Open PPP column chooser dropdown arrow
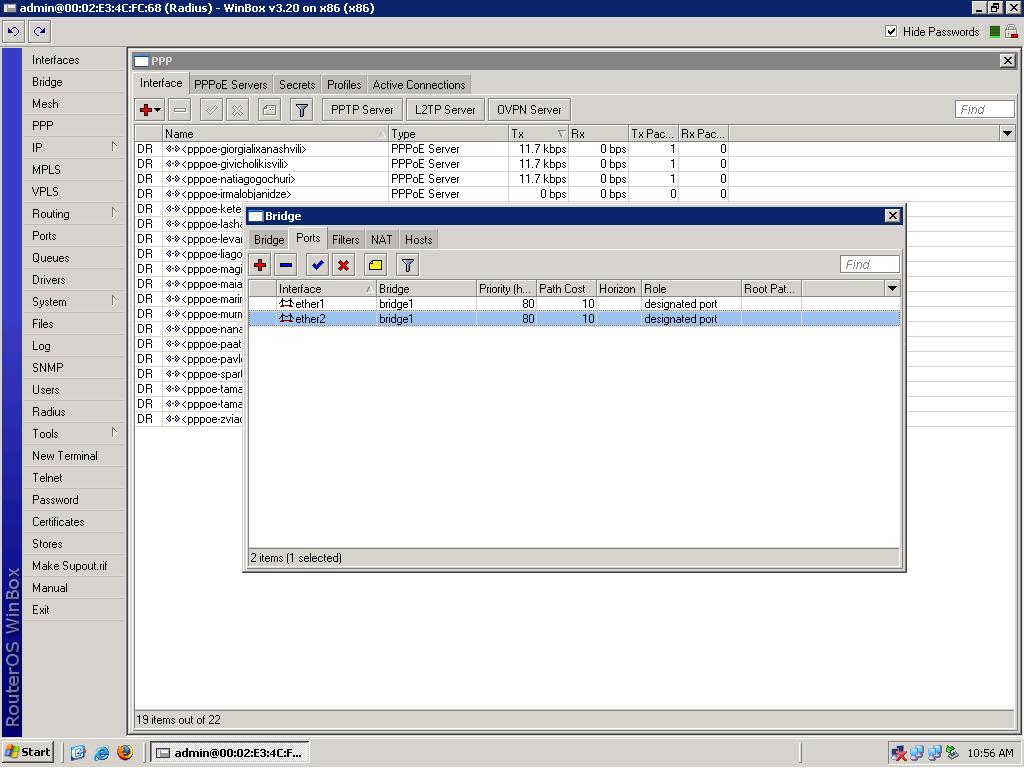 coord(1008,134)
